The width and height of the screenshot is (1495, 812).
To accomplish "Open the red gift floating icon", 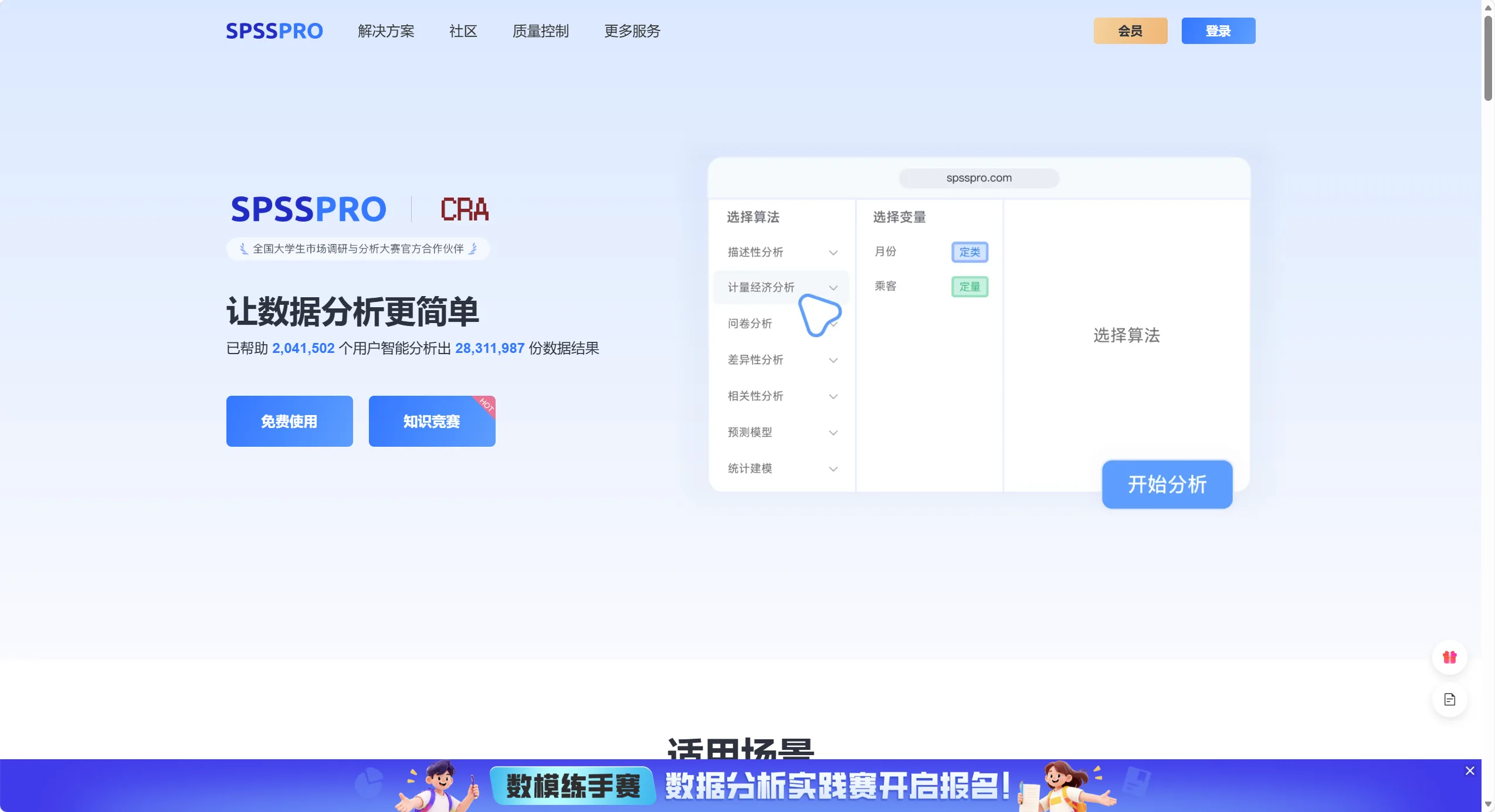I will click(x=1450, y=657).
